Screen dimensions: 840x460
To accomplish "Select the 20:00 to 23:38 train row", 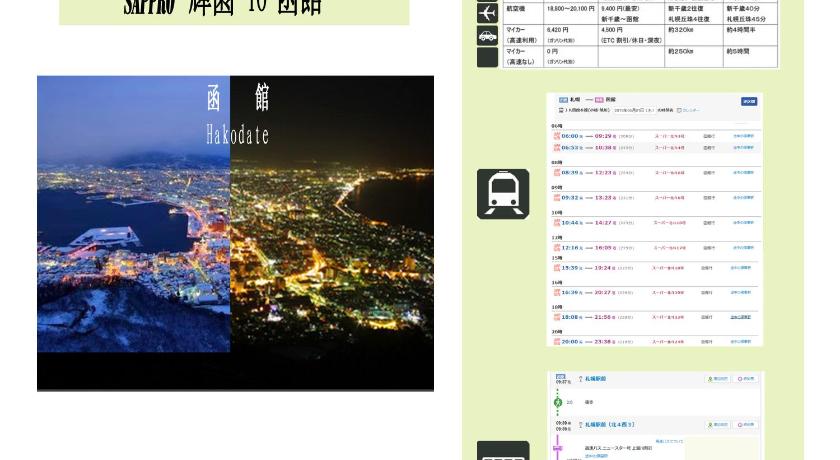I will coord(656,341).
